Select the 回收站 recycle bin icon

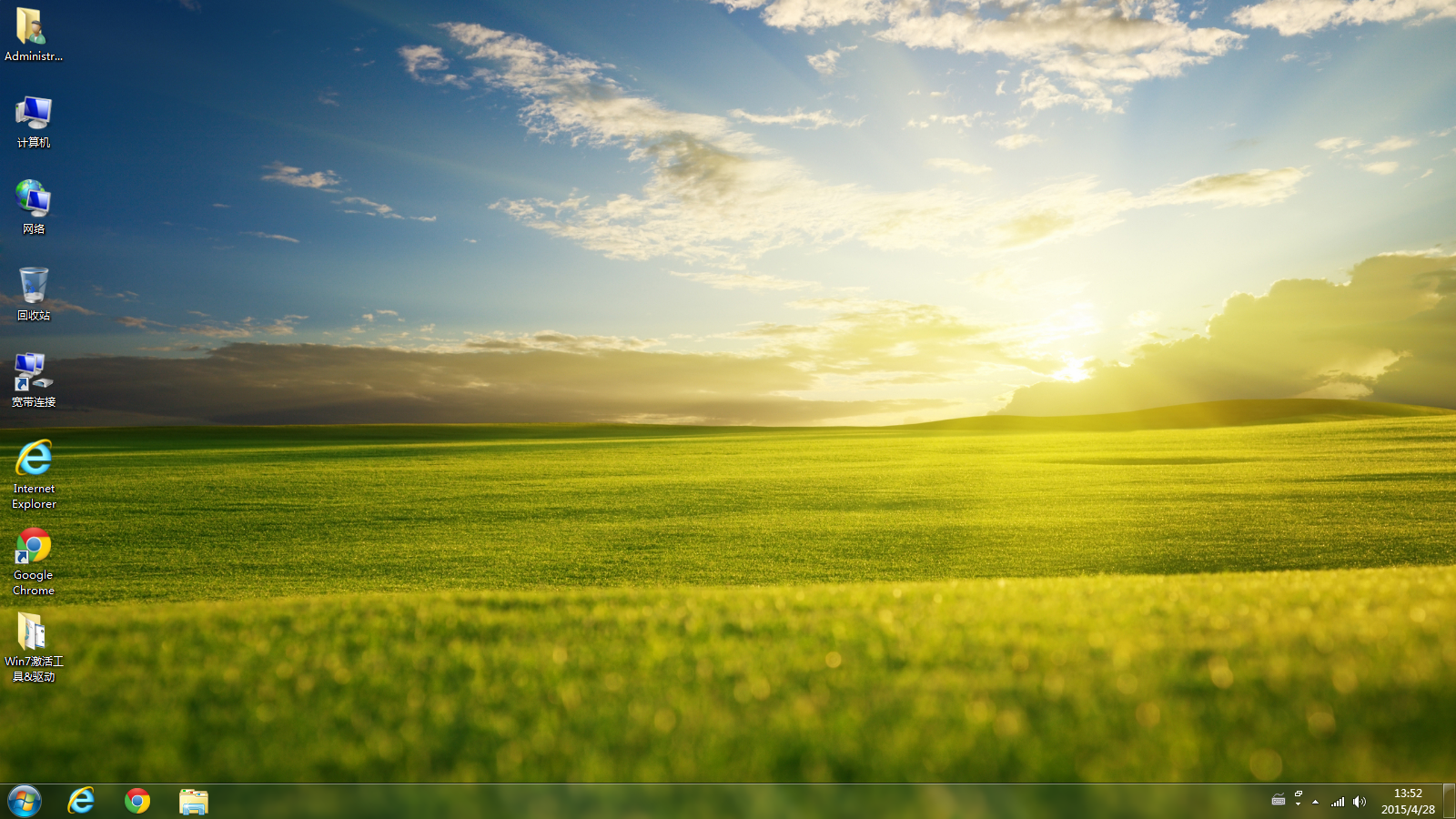(x=34, y=294)
